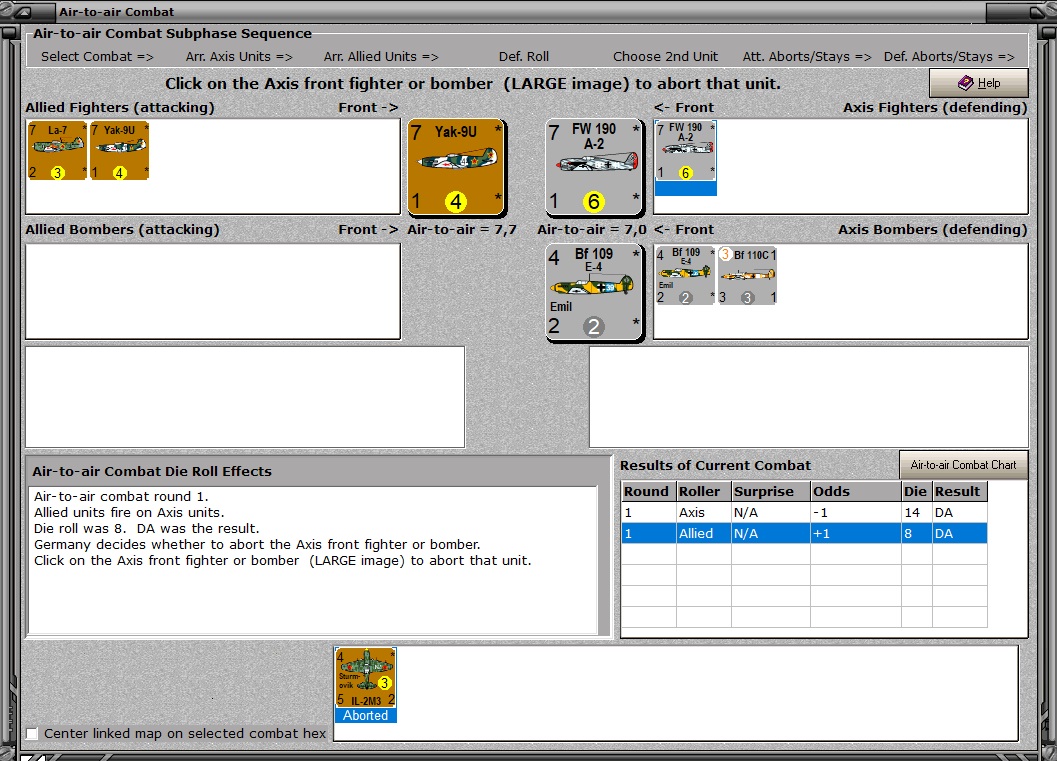Select the Allied round 1 result row

pyautogui.click(x=804, y=533)
